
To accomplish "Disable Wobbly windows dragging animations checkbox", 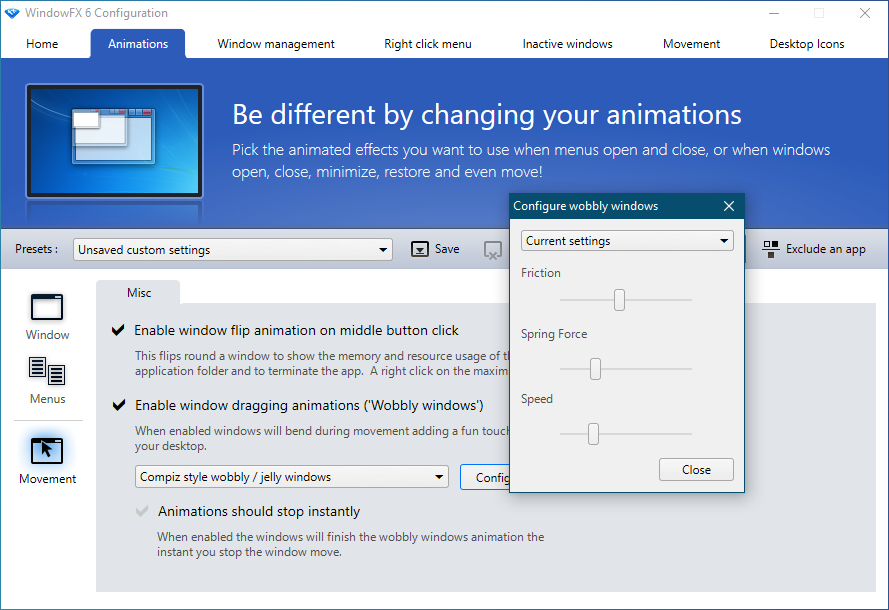I will [x=118, y=405].
